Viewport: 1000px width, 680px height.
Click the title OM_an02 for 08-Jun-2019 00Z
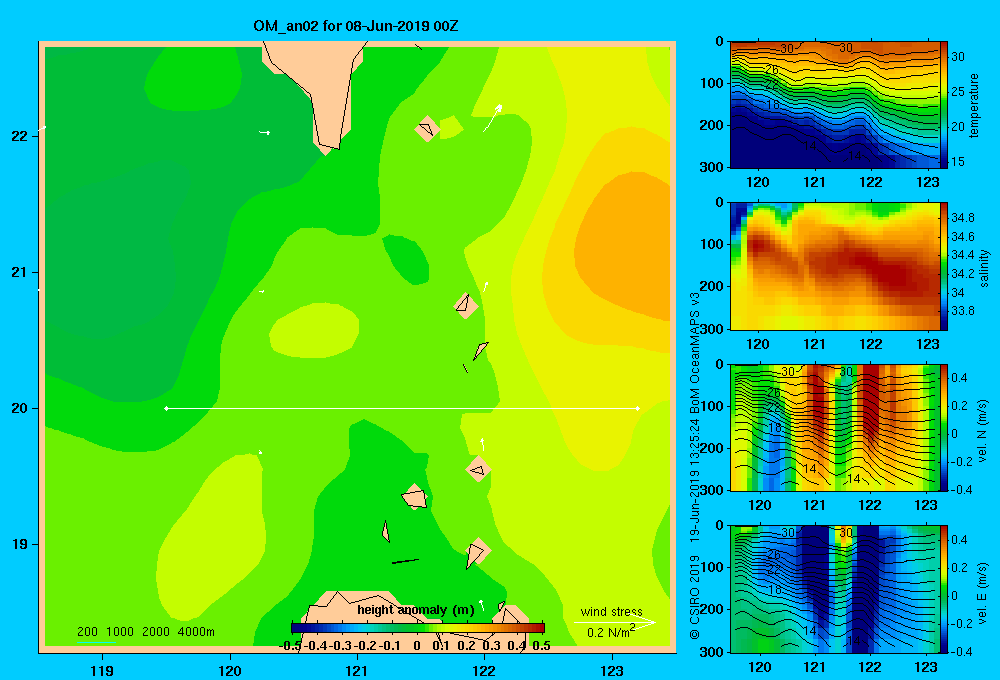click(356, 26)
